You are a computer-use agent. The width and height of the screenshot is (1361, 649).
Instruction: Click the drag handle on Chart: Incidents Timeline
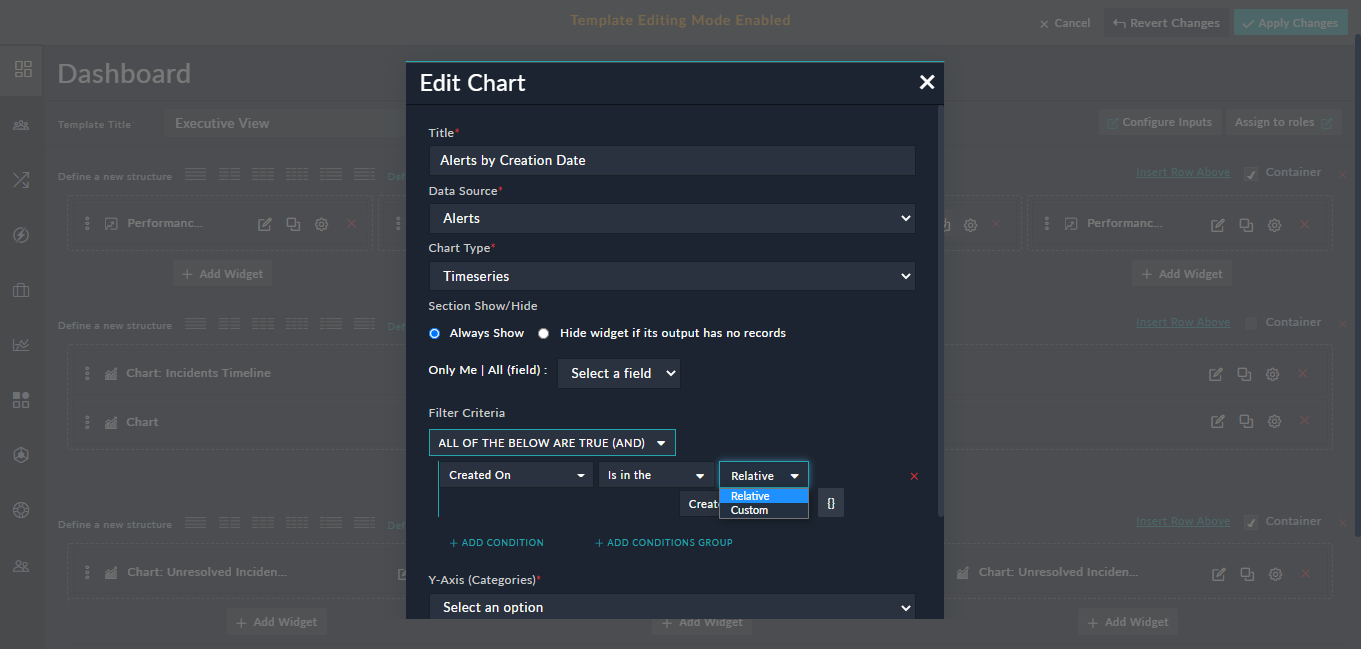86,373
